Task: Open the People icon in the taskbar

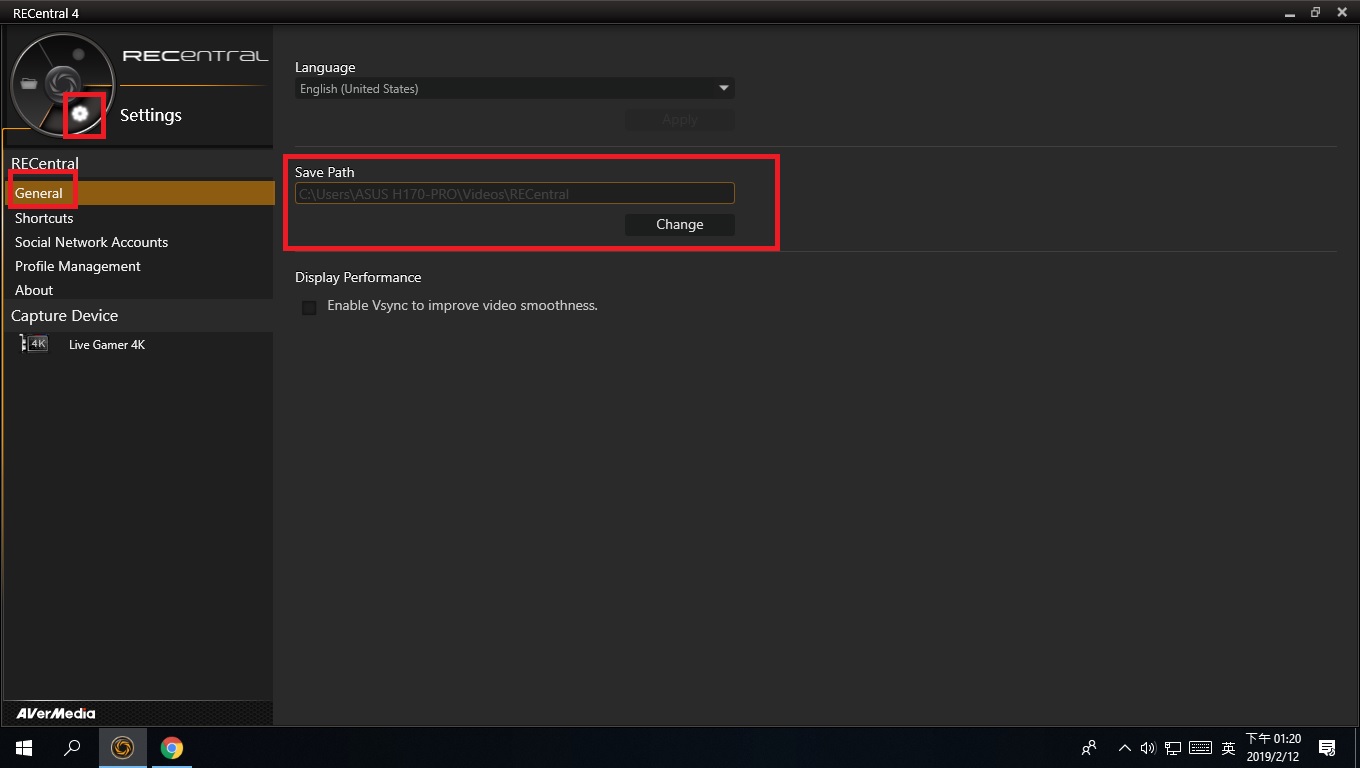Action: pos(1089,748)
